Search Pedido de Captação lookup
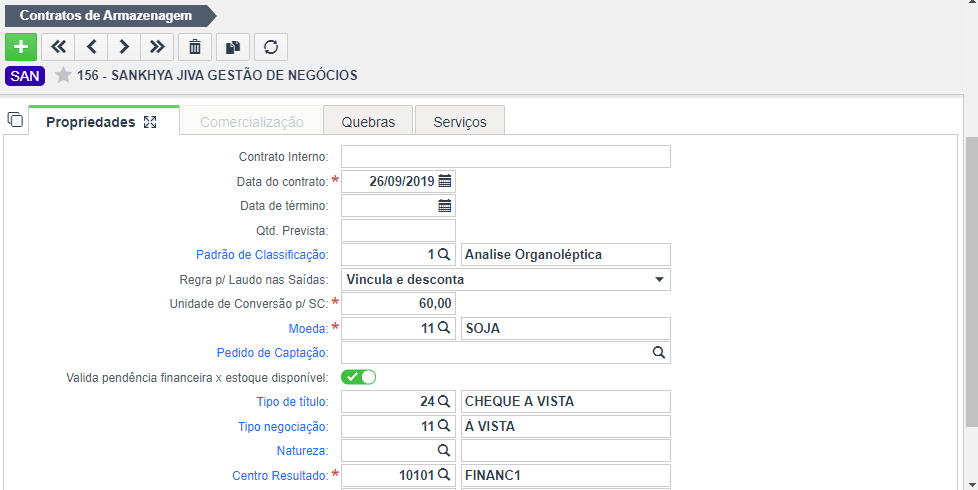 coord(659,352)
